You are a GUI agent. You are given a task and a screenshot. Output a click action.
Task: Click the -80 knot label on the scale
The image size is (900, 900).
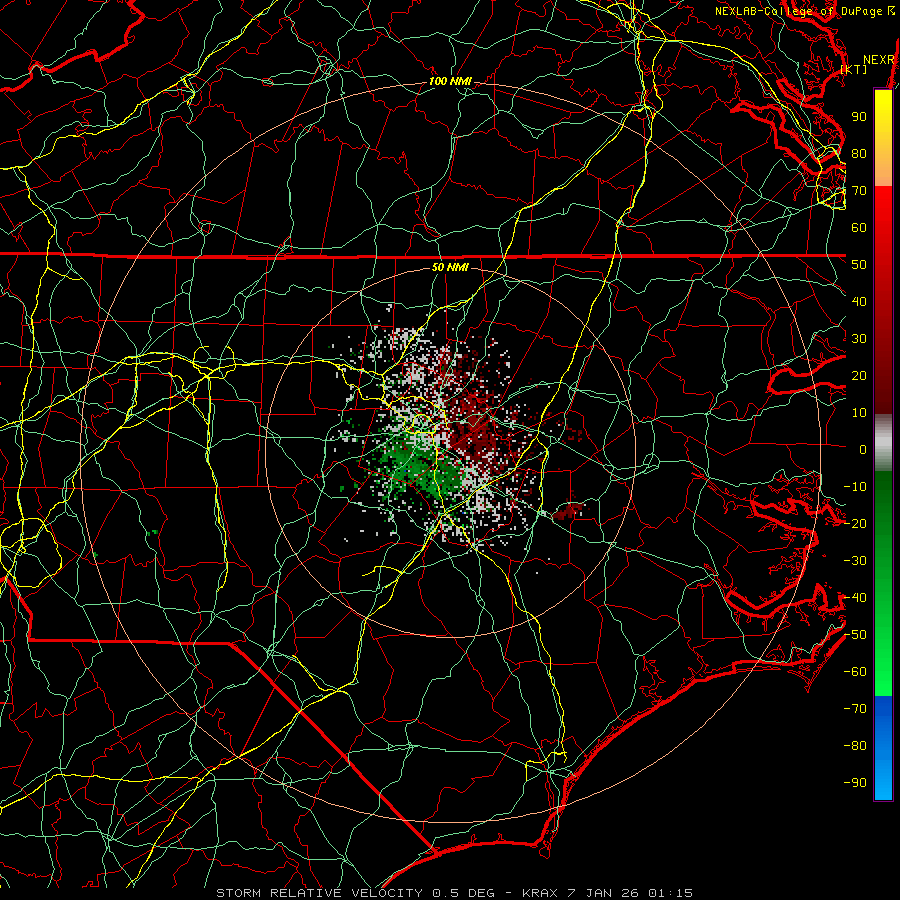tap(855, 746)
